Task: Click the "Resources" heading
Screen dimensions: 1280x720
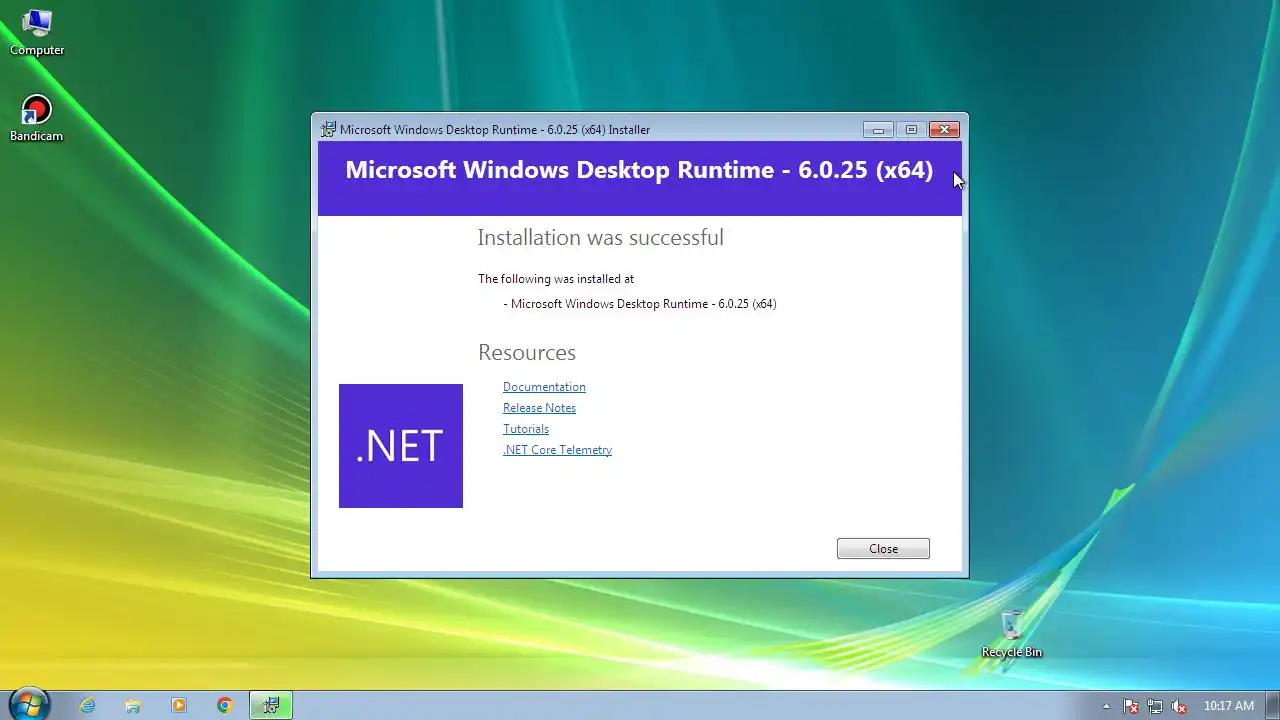Action: 527,353
